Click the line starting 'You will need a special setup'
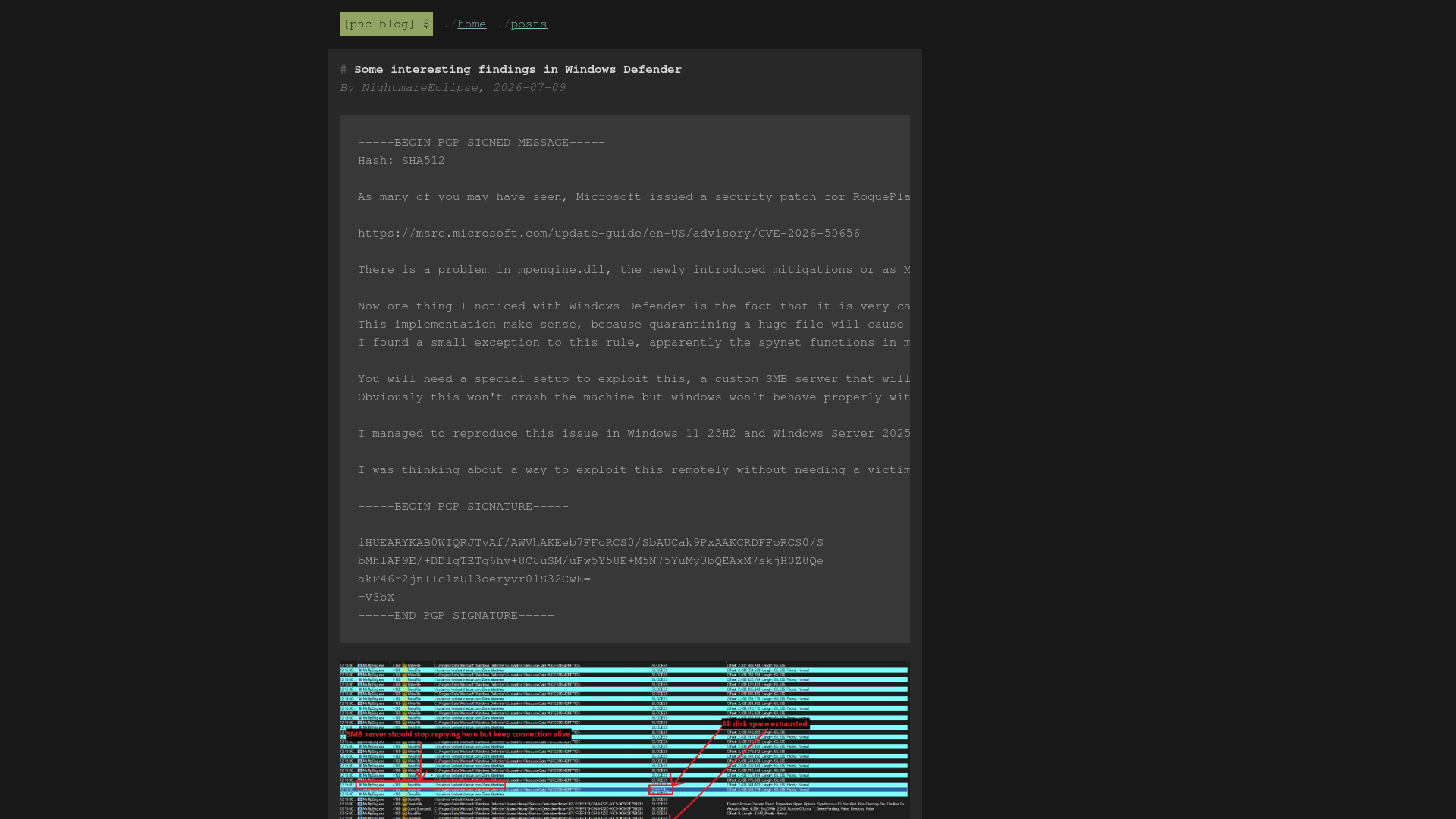Viewport: 1456px width, 819px height. 634,379
